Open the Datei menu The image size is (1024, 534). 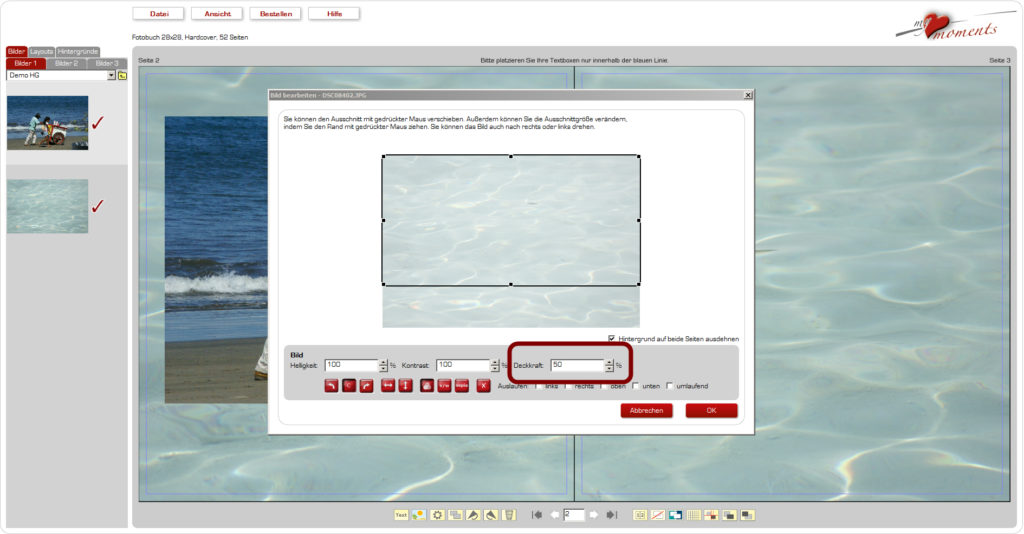coord(159,14)
